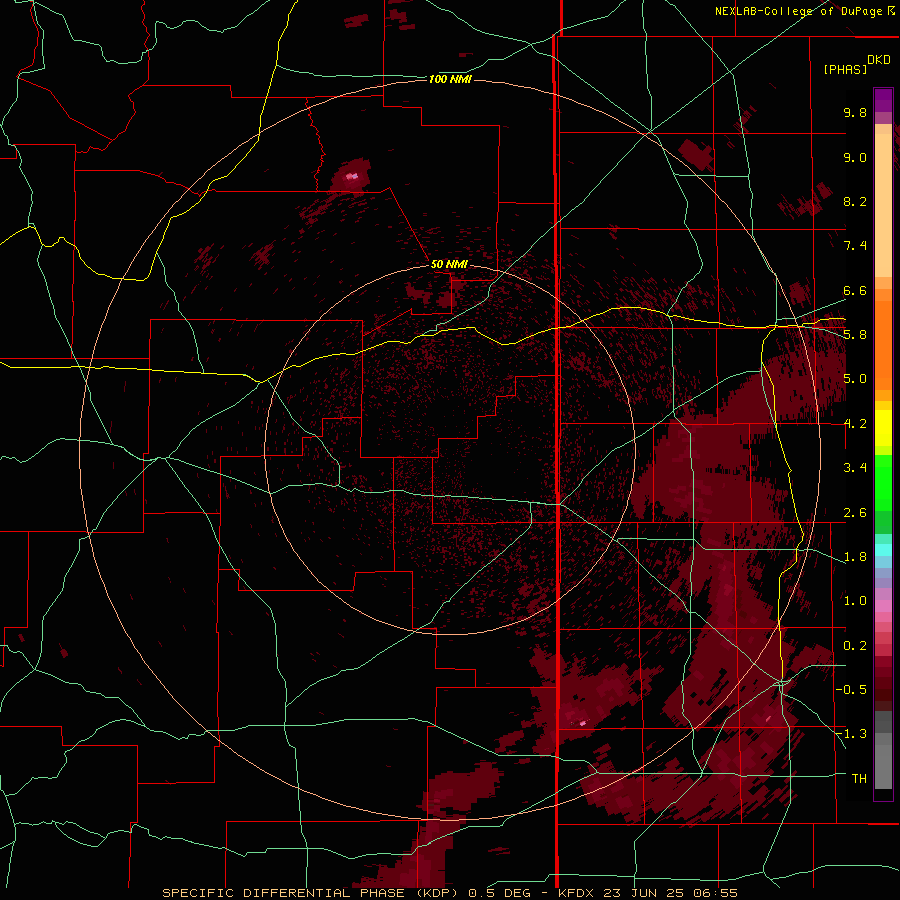The width and height of the screenshot is (900, 900).
Task: Click the 1.8 color scale value
Action: tap(855, 557)
